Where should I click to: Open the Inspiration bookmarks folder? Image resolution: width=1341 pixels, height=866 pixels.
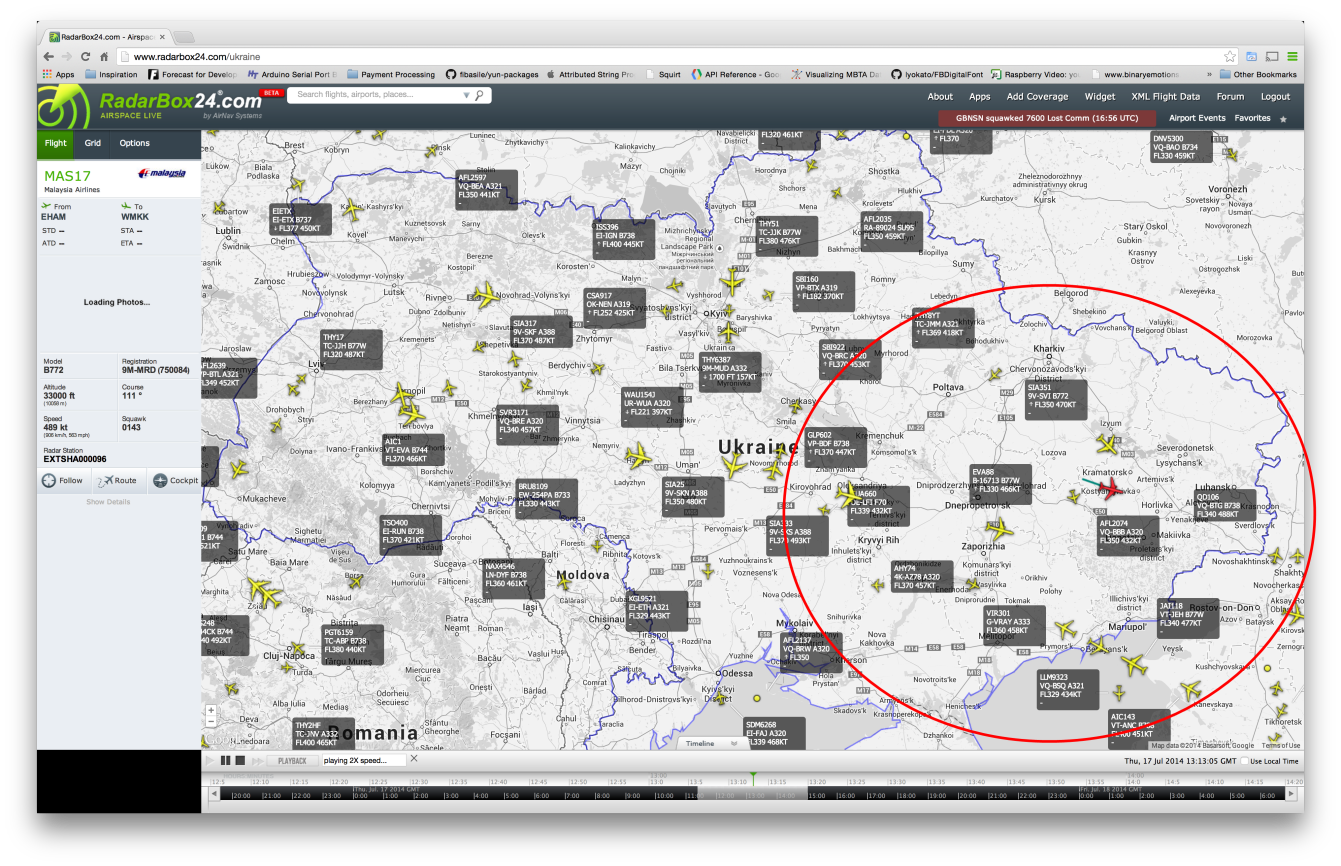[112, 74]
